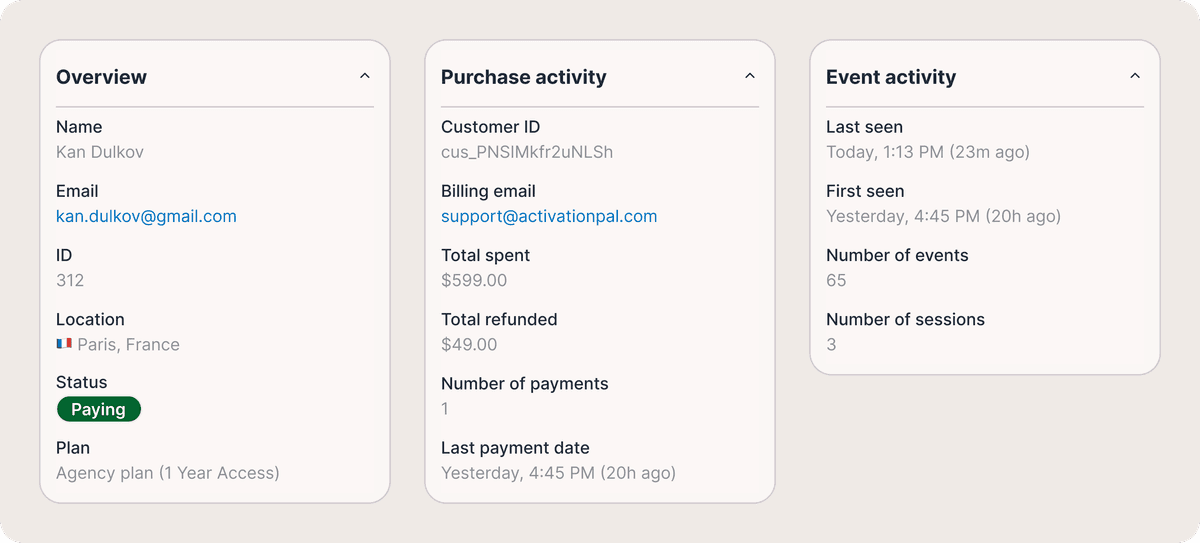
Task: Click the number of events value 65
Action: coord(836,280)
